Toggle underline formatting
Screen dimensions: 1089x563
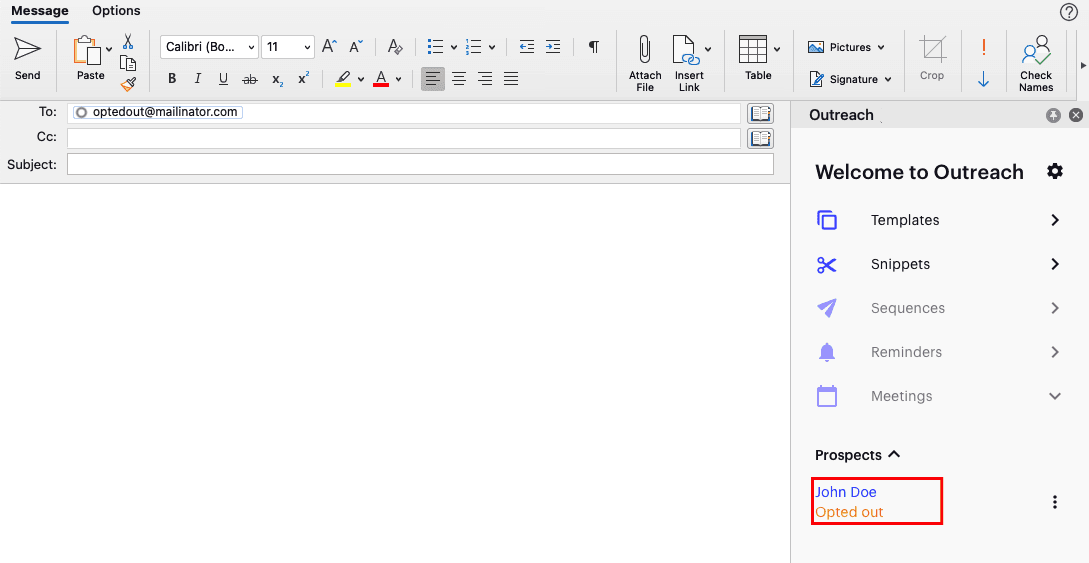coord(223,79)
